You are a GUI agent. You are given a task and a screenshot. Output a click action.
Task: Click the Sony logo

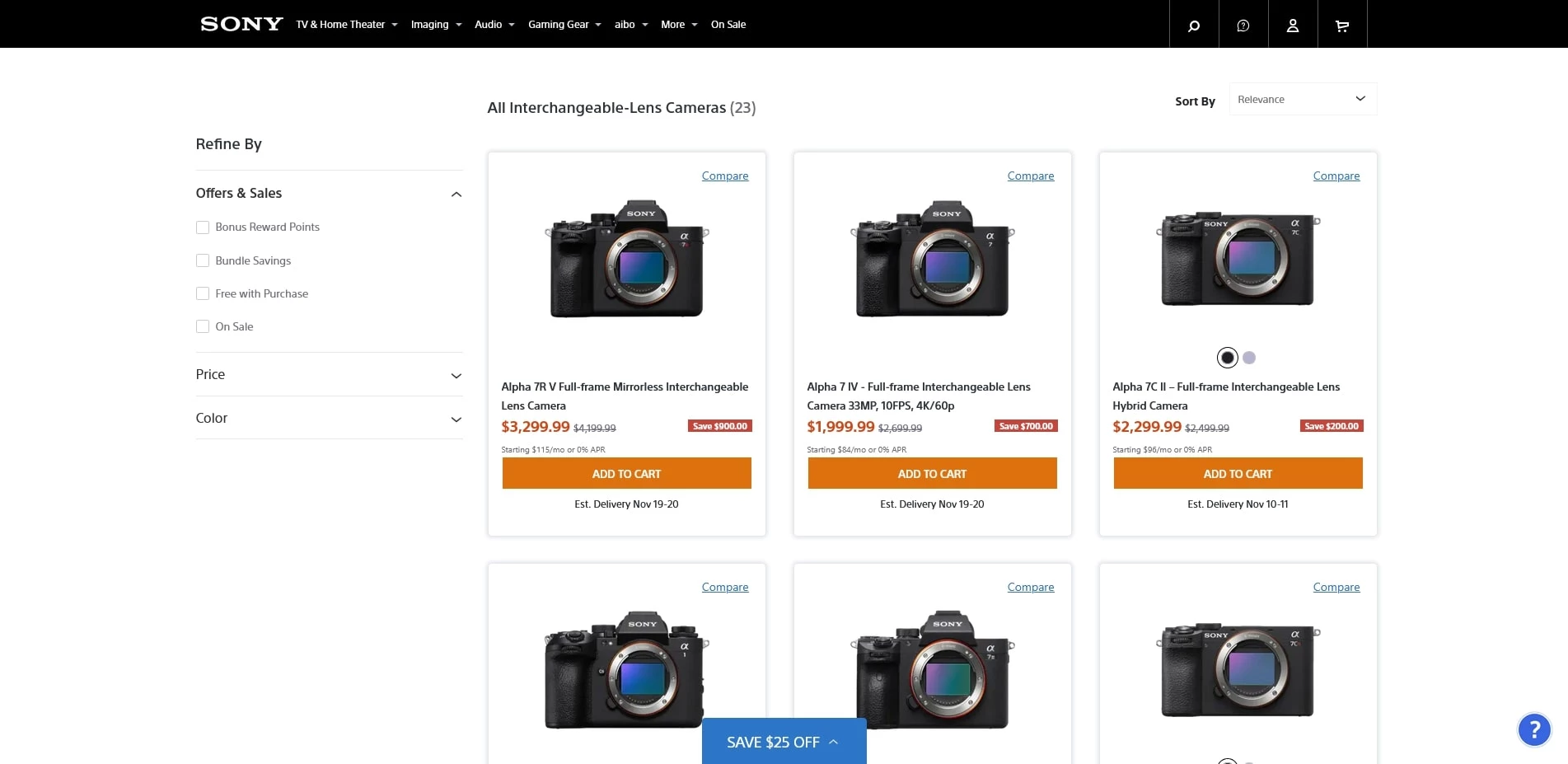[x=241, y=24]
